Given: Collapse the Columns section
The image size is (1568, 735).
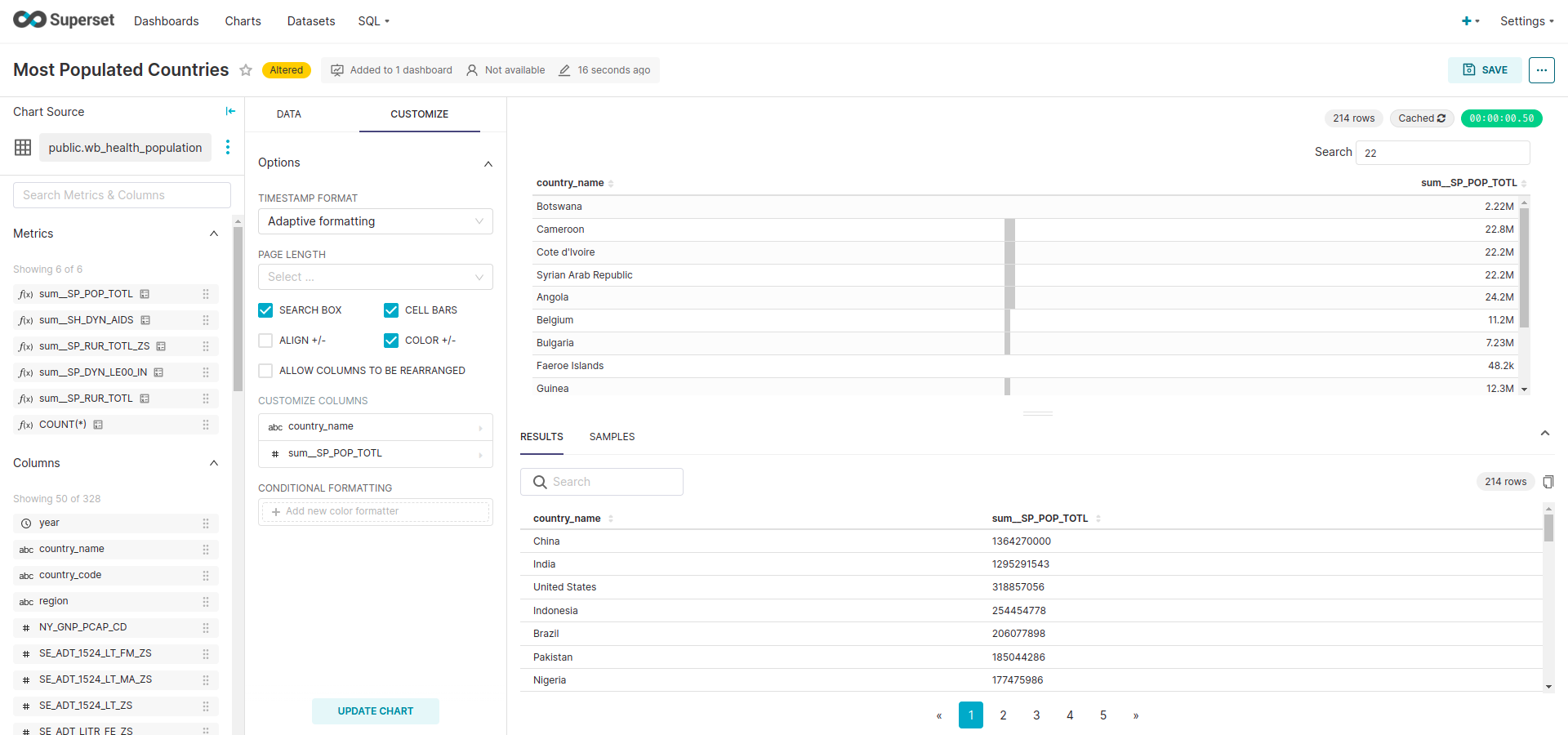Looking at the screenshot, I should (214, 463).
